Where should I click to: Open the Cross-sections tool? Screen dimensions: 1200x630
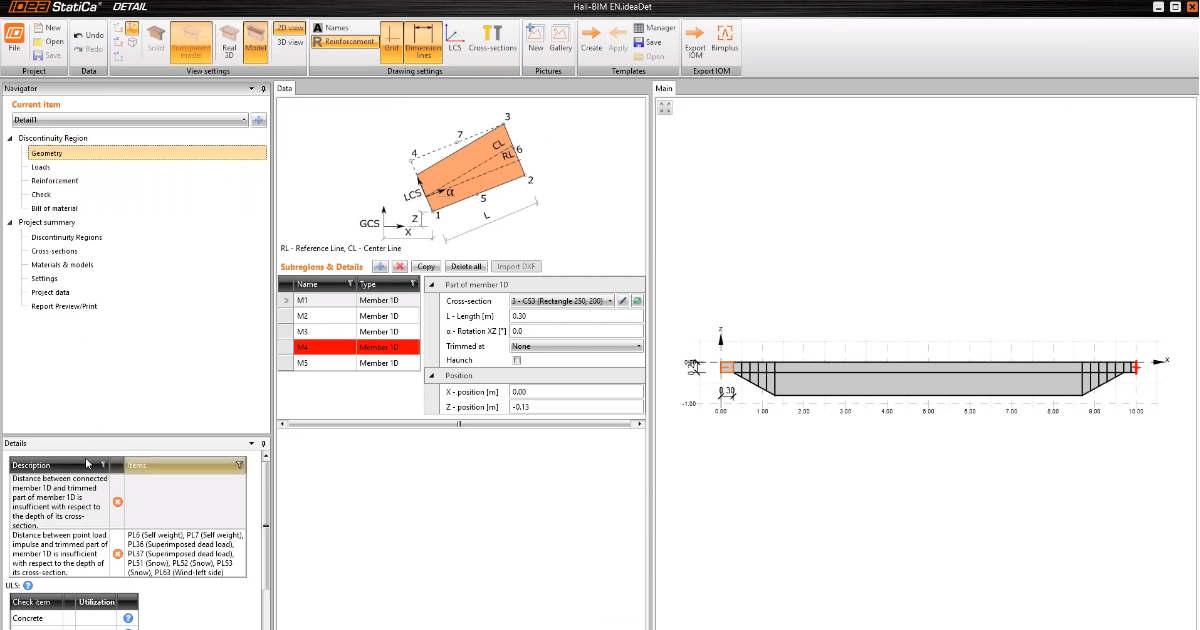point(492,38)
